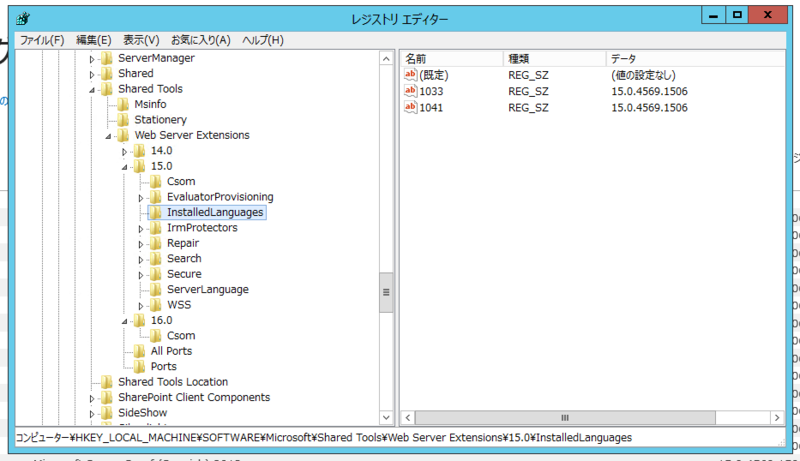Click values pane horizontal scrollbar thumb
This screenshot has width=800, height=461.
565,418
